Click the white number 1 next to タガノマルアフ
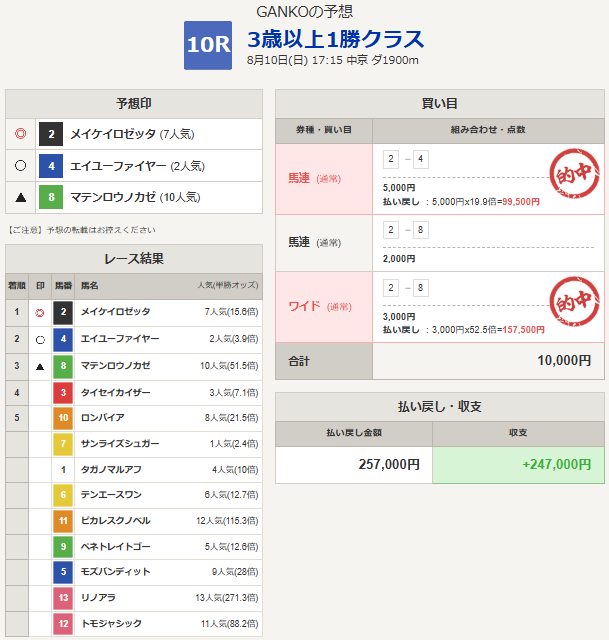Screen dimensions: 609x640 (x=63, y=470)
